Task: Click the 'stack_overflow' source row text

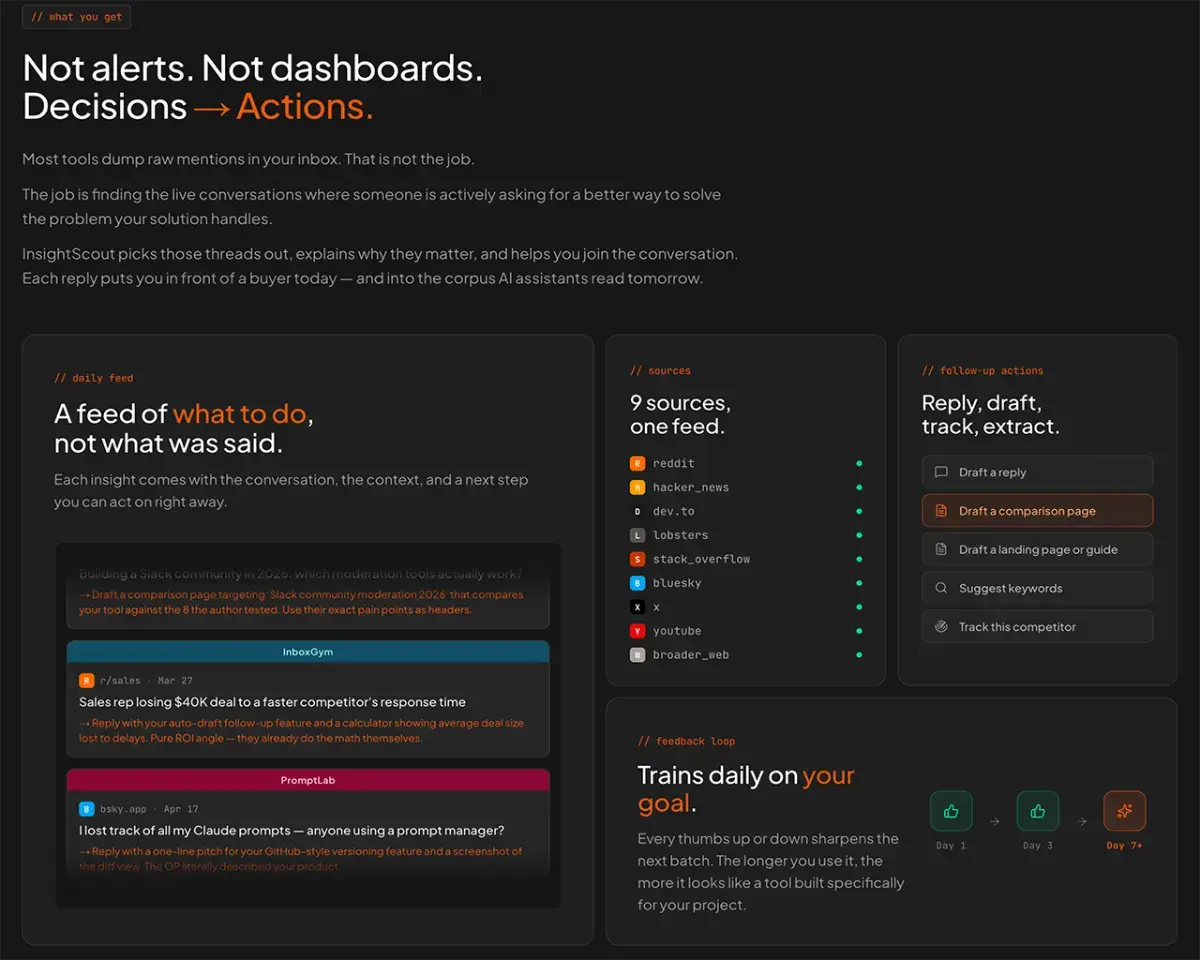Action: click(x=701, y=559)
